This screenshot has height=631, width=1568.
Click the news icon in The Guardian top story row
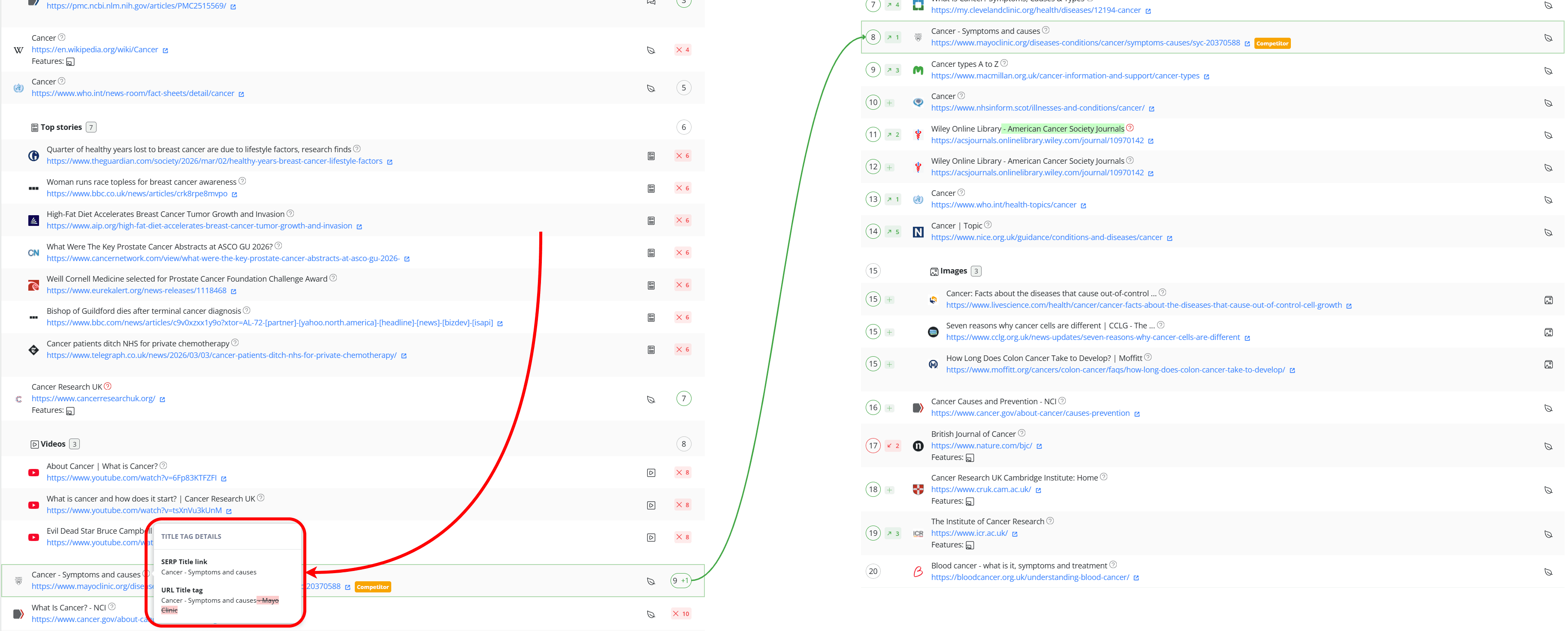(651, 156)
